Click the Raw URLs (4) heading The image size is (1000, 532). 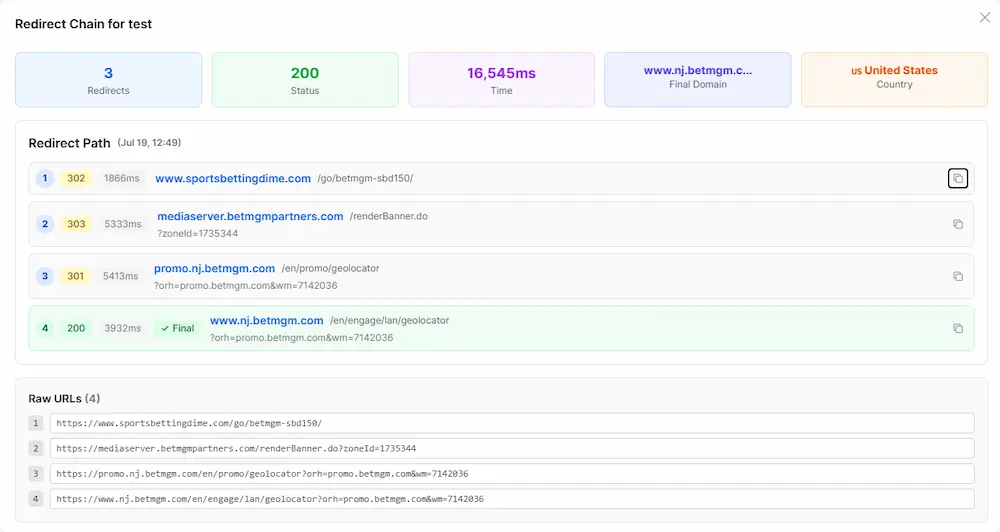pyautogui.click(x=64, y=399)
